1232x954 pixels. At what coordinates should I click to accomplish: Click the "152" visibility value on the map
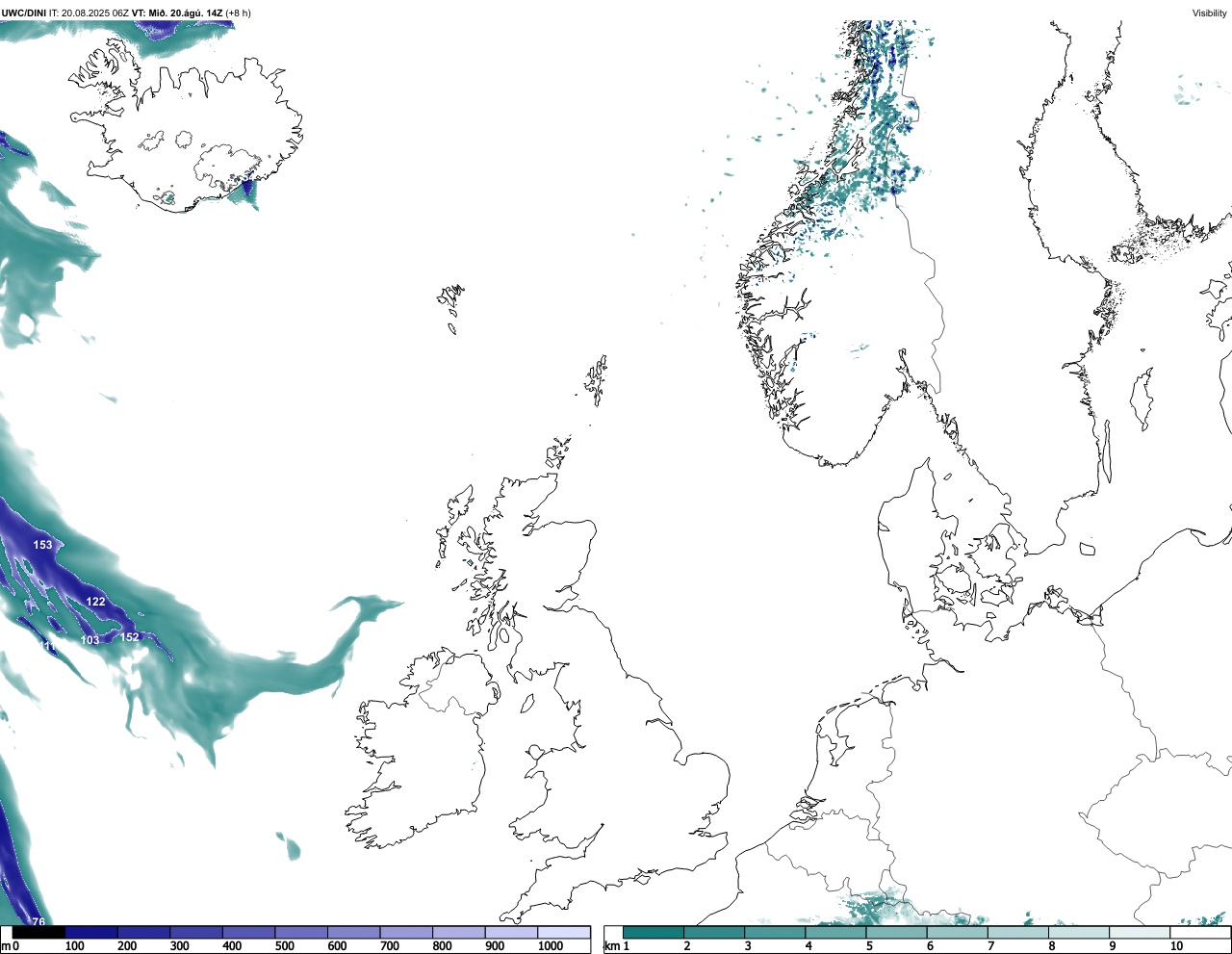pos(129,637)
